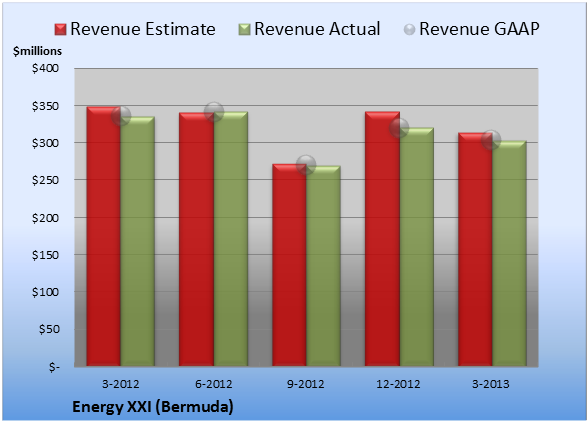Click the GAAP sphere marker for 6-2012
This screenshot has height=422, width=588.
(x=214, y=112)
